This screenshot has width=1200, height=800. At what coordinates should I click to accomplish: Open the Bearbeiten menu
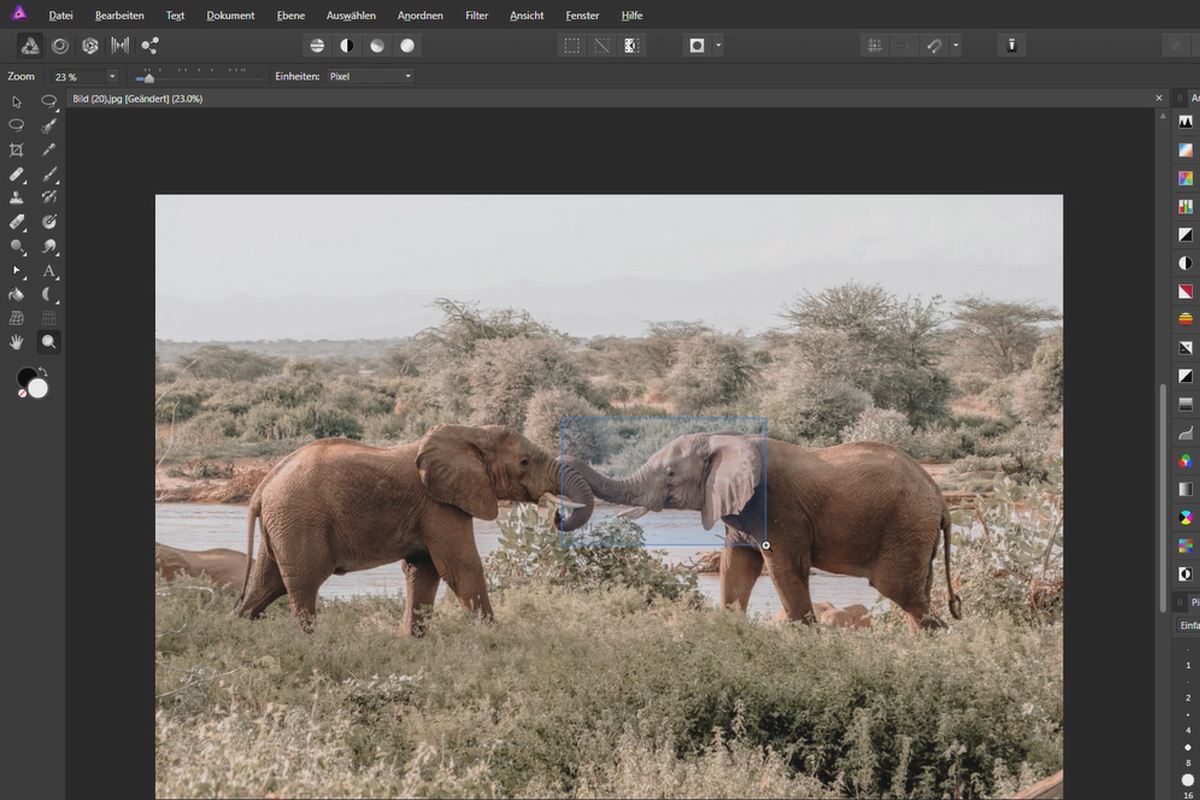pos(119,15)
